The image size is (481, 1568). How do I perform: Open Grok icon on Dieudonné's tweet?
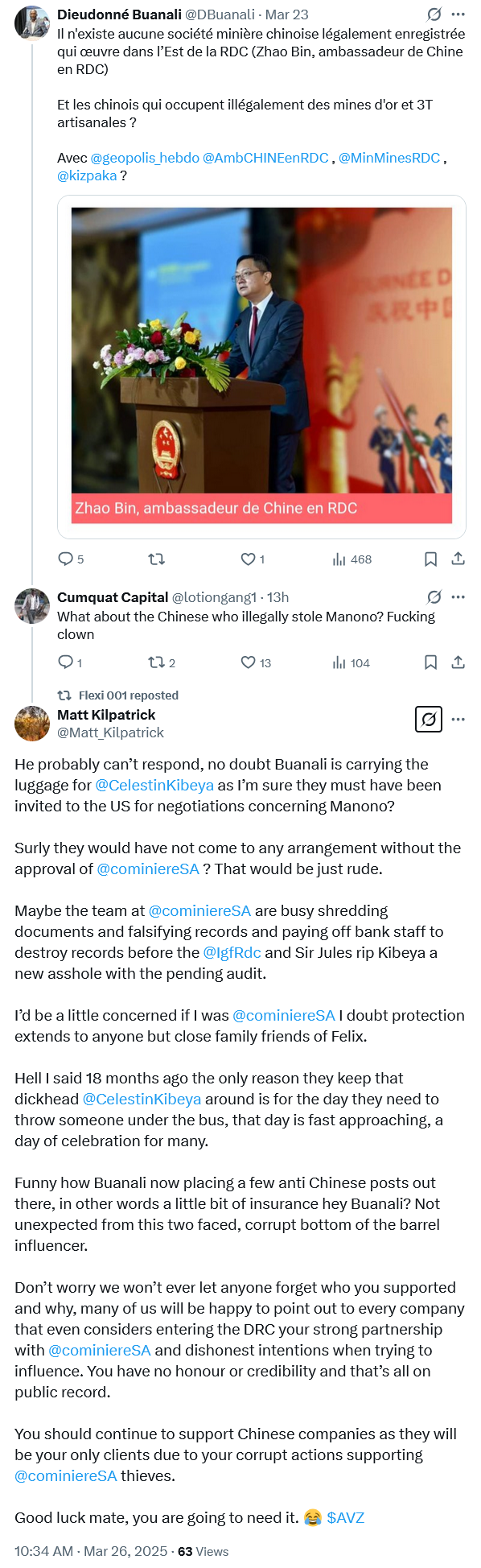pos(434,14)
